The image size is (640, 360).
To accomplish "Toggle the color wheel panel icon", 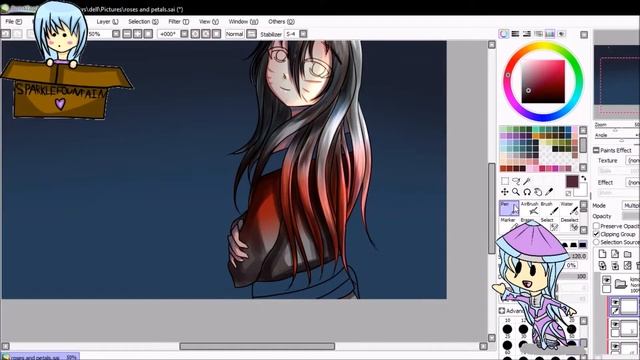I will [x=504, y=34].
